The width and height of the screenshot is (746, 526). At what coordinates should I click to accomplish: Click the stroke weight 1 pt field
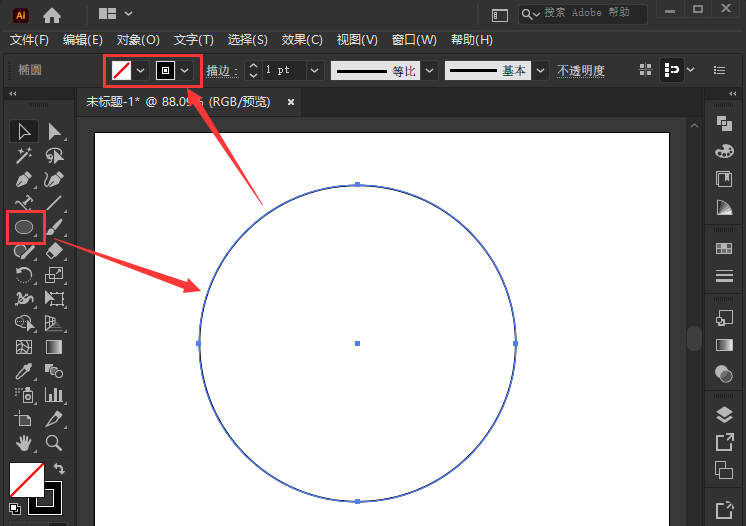284,70
